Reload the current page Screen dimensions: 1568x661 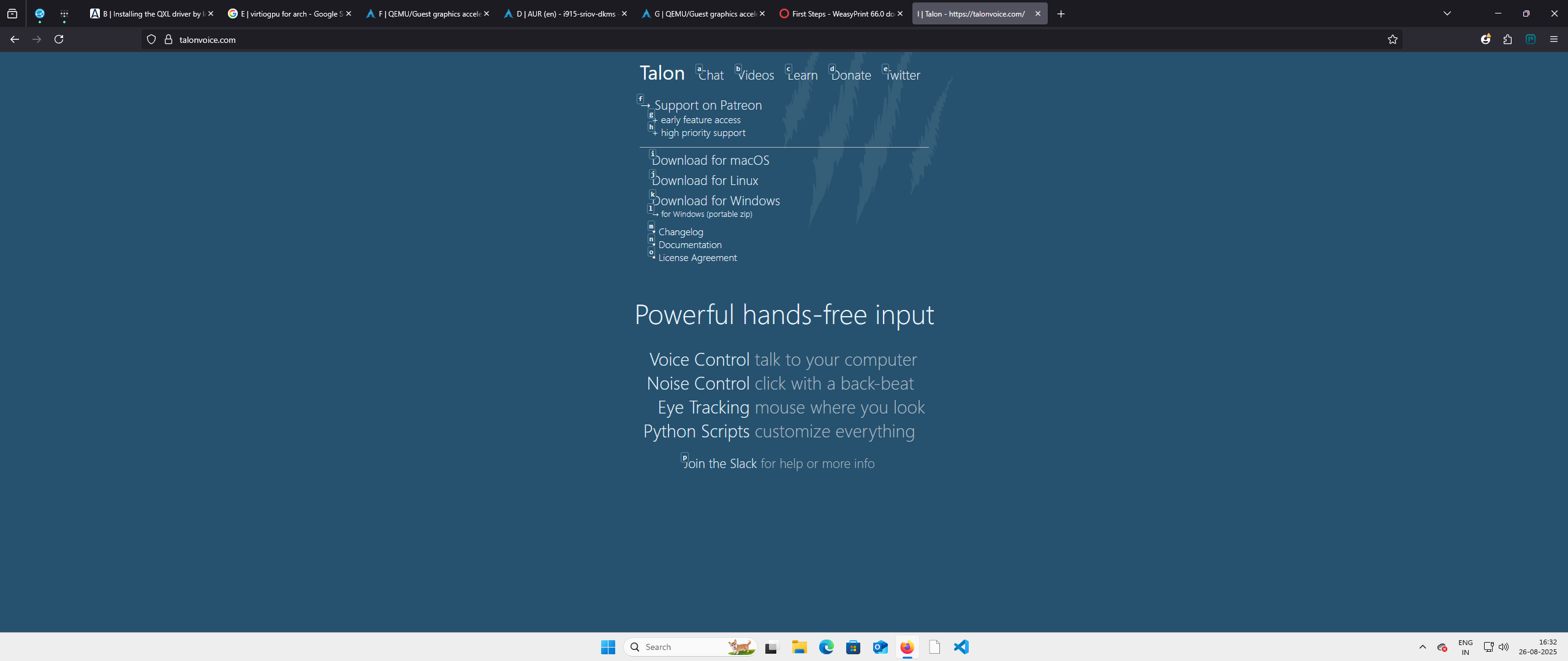tap(59, 39)
